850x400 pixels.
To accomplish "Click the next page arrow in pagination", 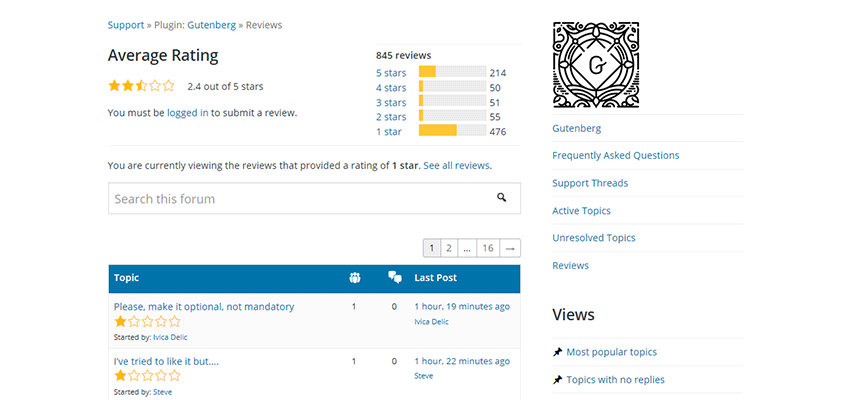I will [x=510, y=248].
